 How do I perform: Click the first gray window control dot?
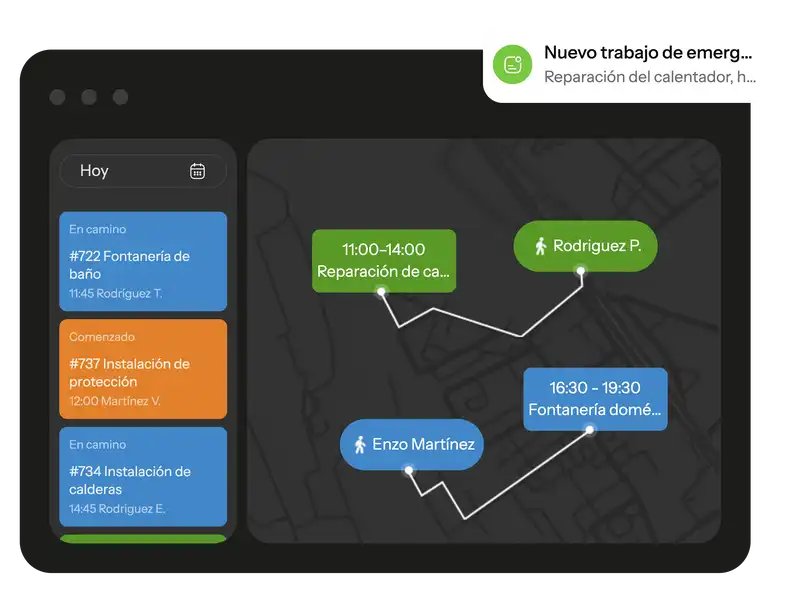point(58,97)
